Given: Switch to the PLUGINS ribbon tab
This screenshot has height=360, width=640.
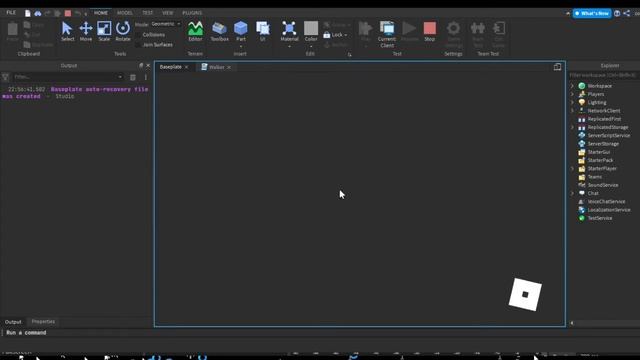Looking at the screenshot, I should tap(192, 13).
